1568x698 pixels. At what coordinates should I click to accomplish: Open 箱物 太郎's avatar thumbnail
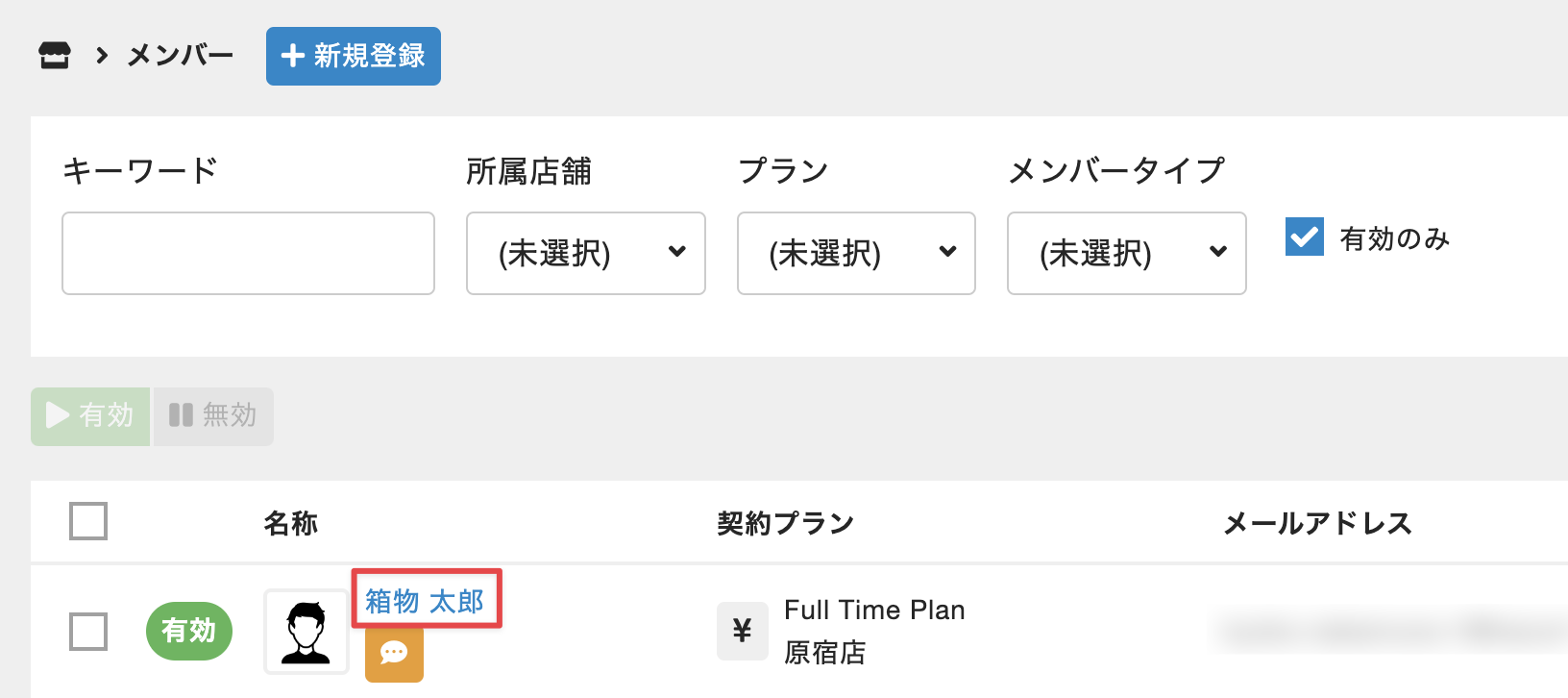point(306,632)
